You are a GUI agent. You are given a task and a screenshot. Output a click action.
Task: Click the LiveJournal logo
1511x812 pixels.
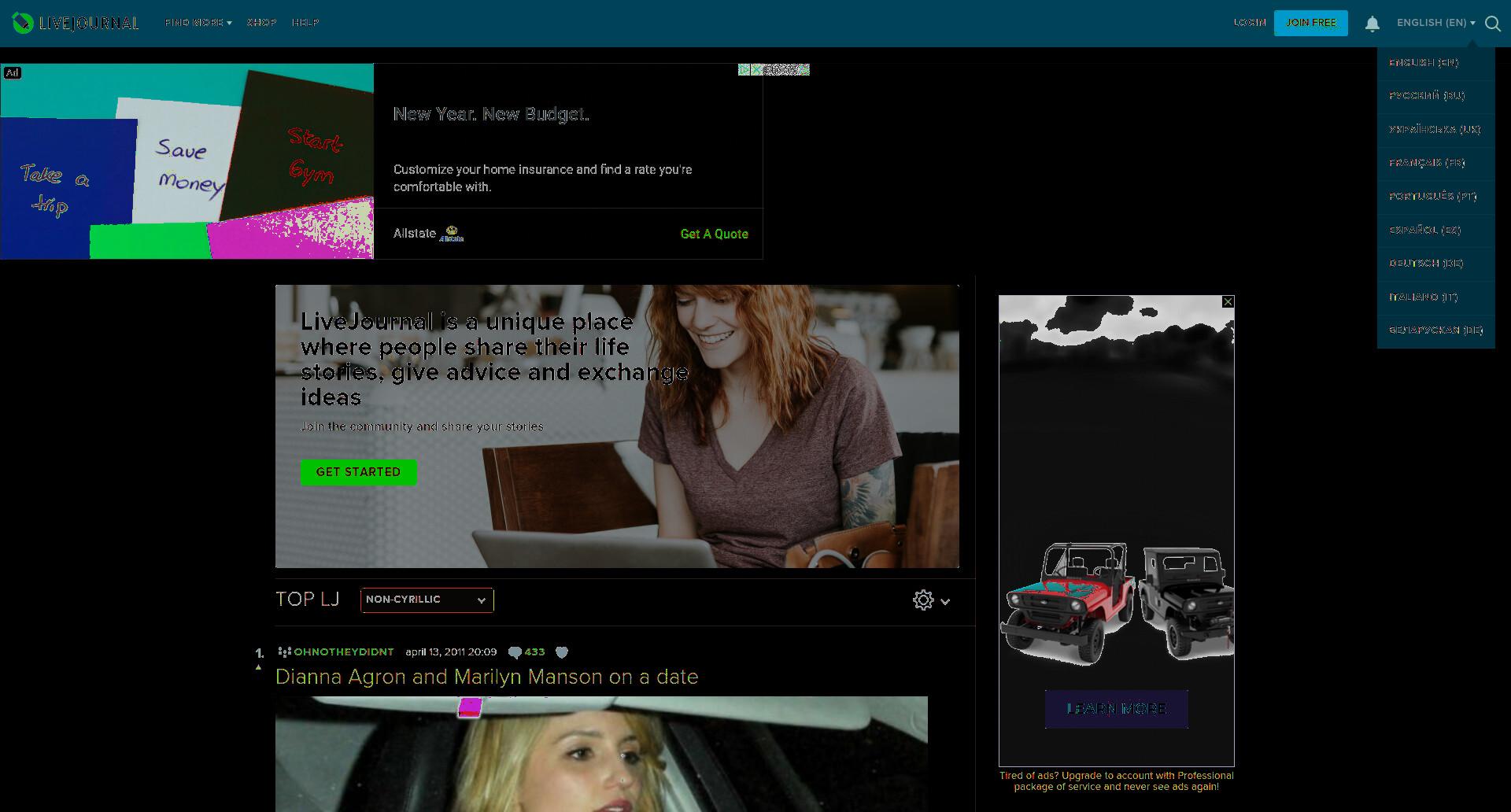pyautogui.click(x=76, y=23)
